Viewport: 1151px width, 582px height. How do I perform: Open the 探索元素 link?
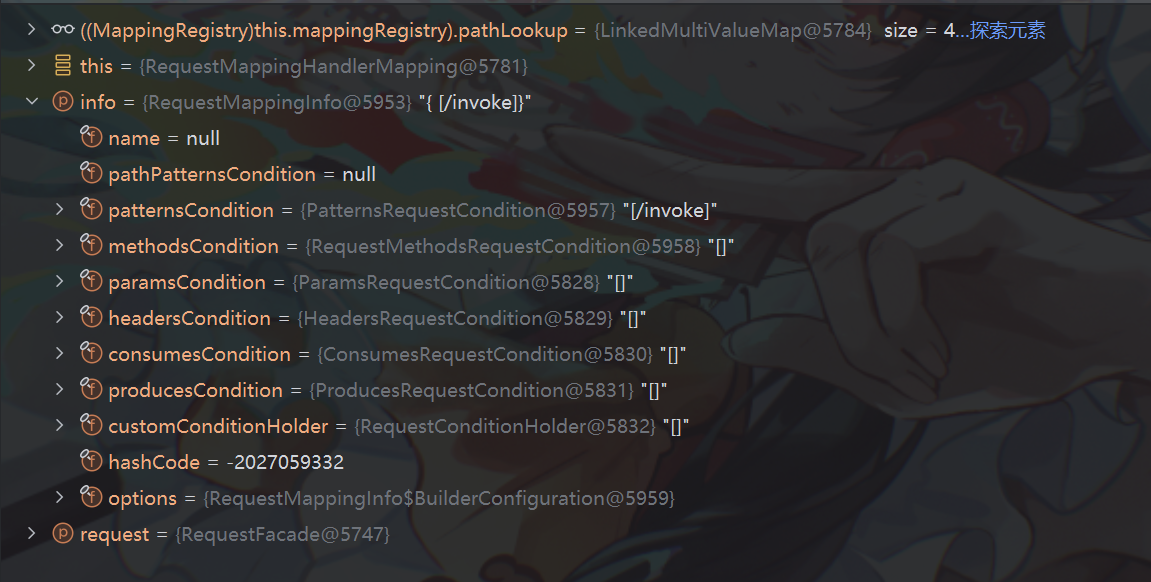click(1007, 30)
